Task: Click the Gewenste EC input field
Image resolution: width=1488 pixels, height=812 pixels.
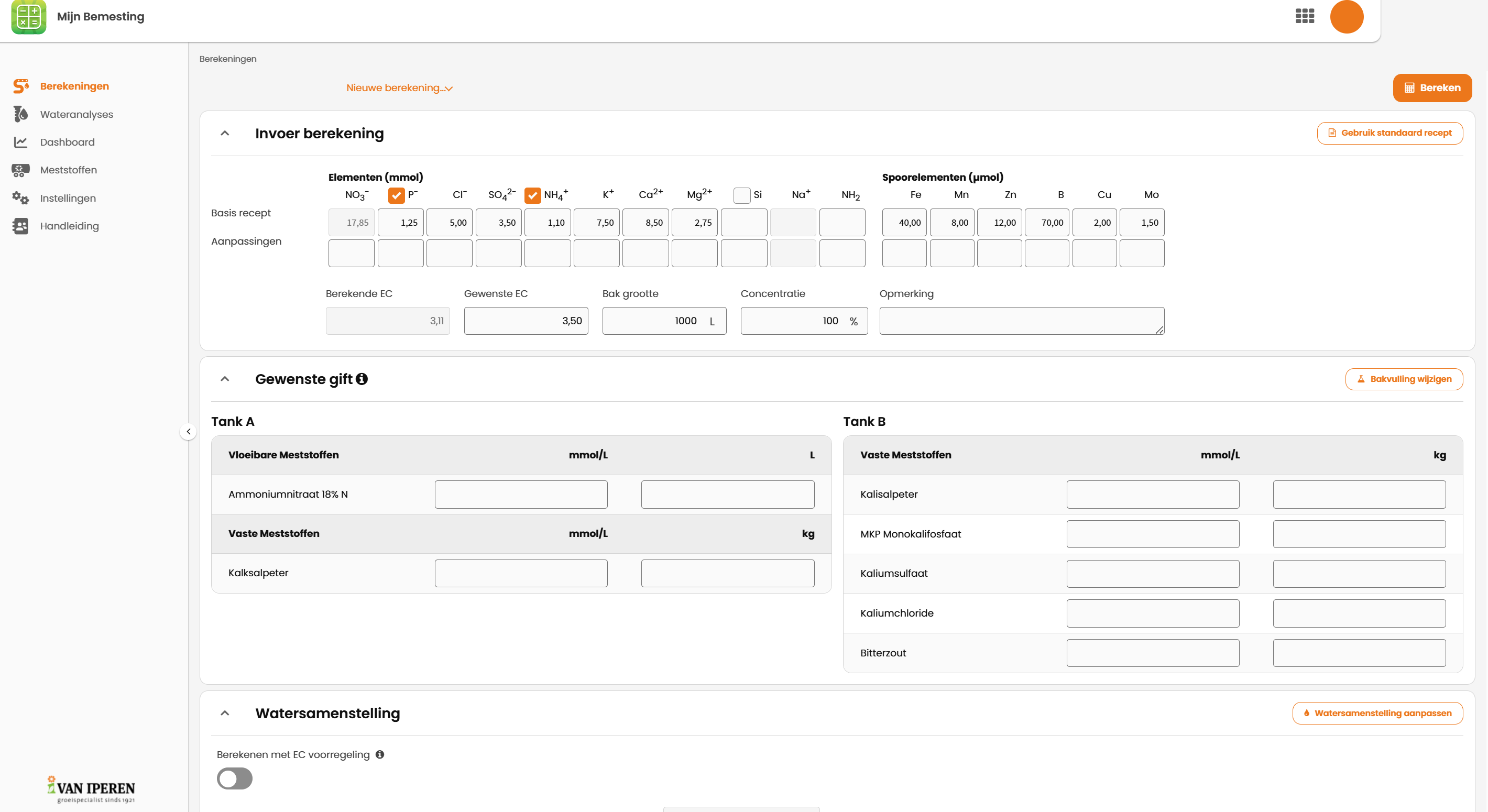Action: [x=526, y=321]
